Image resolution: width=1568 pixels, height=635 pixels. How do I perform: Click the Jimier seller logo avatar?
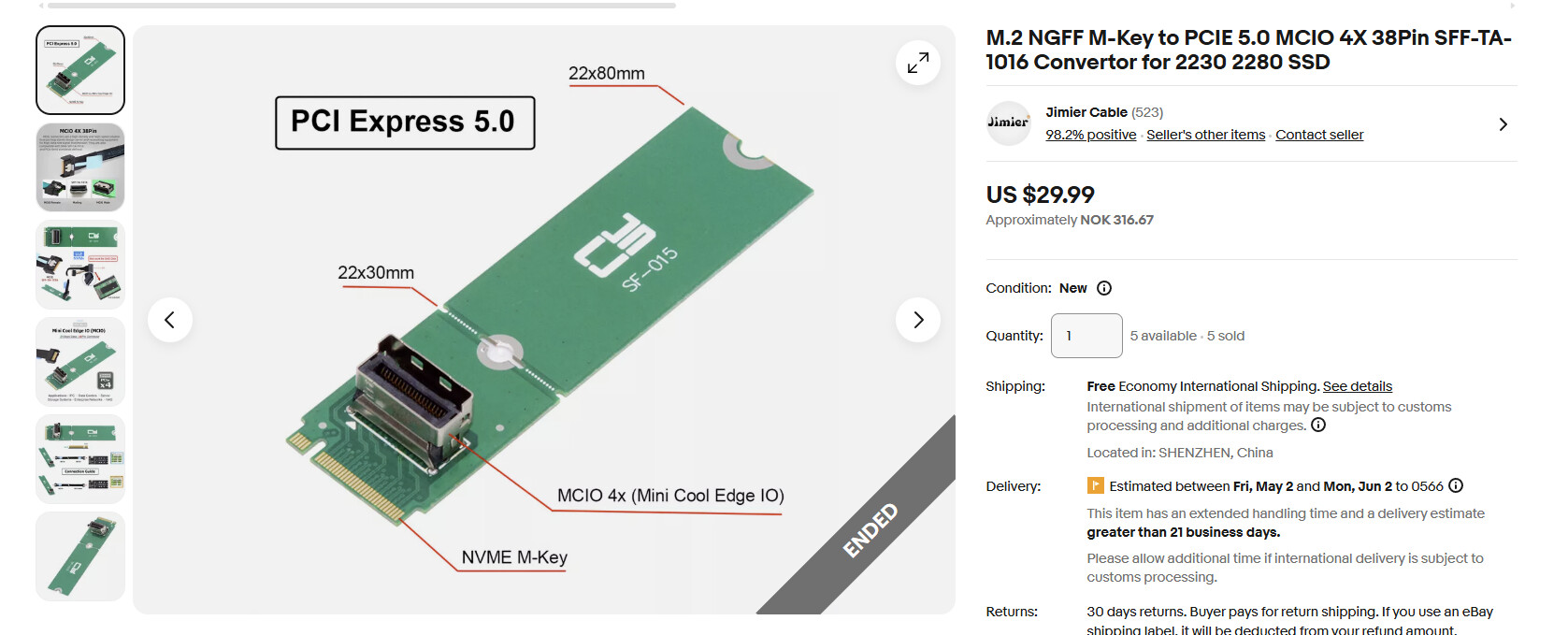pyautogui.click(x=1009, y=123)
